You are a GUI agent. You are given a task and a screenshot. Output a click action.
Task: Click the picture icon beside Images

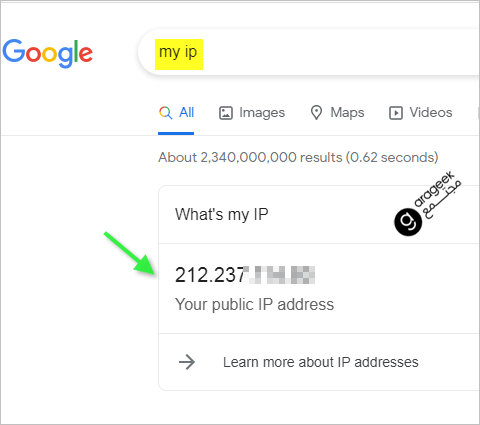pyautogui.click(x=226, y=113)
